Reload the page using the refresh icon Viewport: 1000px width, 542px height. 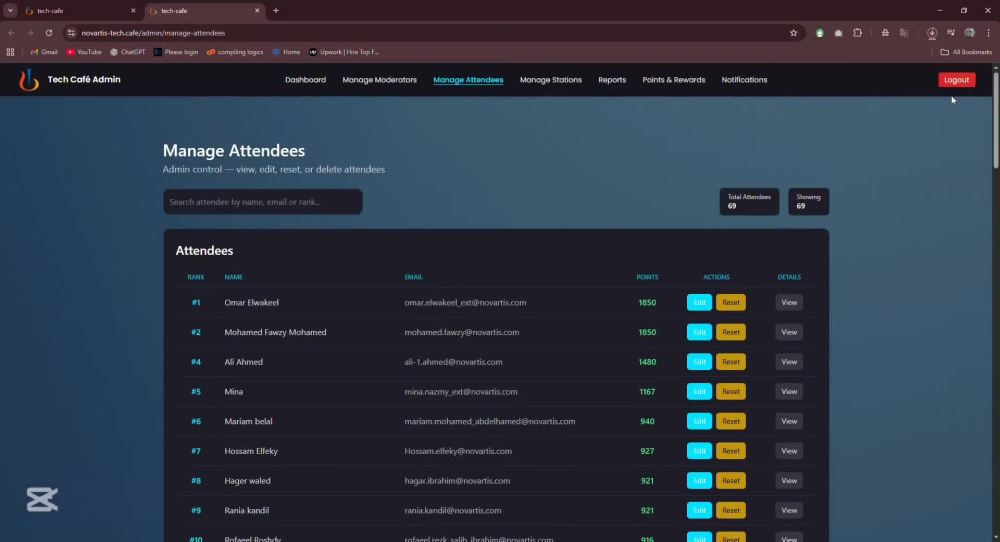pyautogui.click(x=48, y=33)
